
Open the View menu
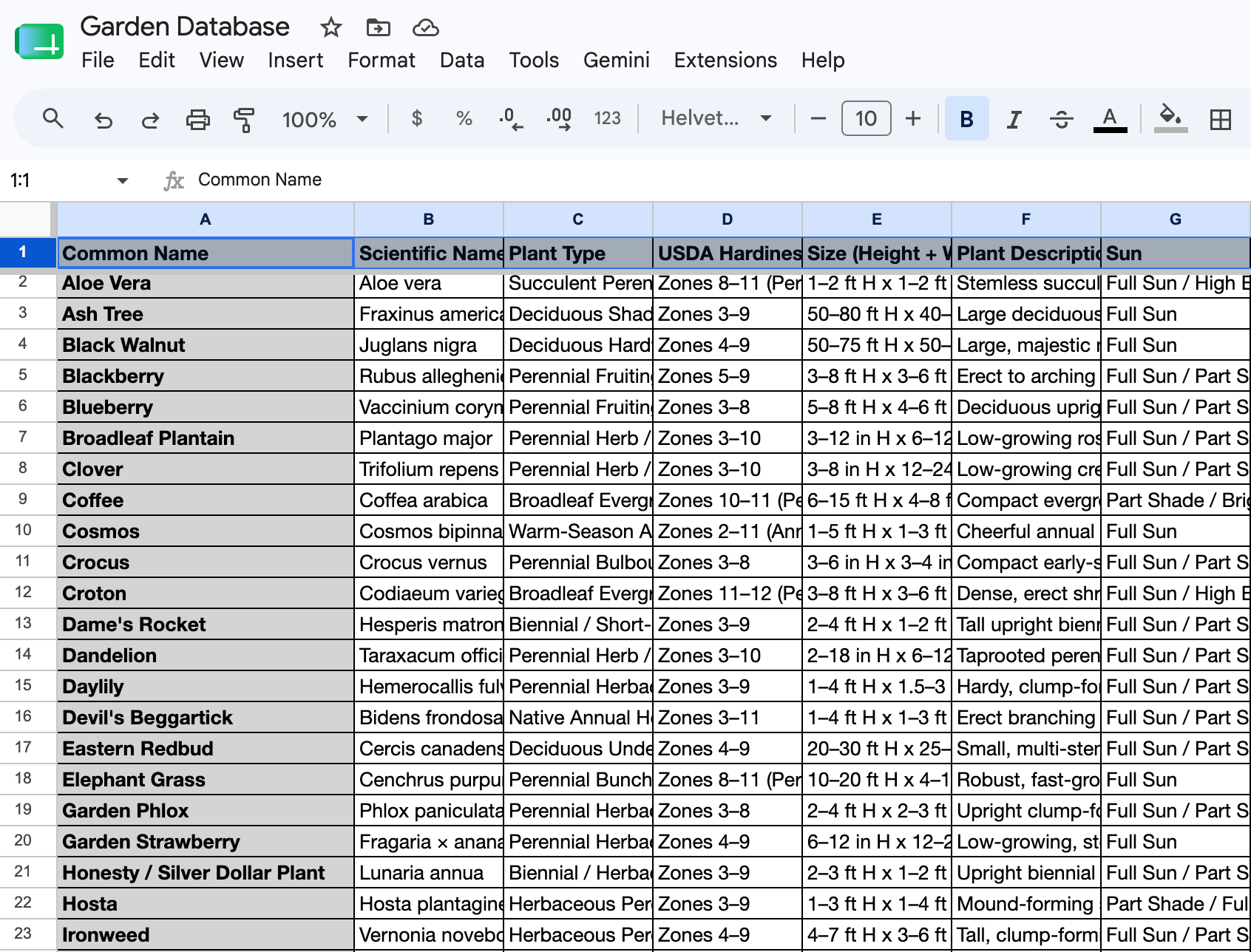point(221,60)
